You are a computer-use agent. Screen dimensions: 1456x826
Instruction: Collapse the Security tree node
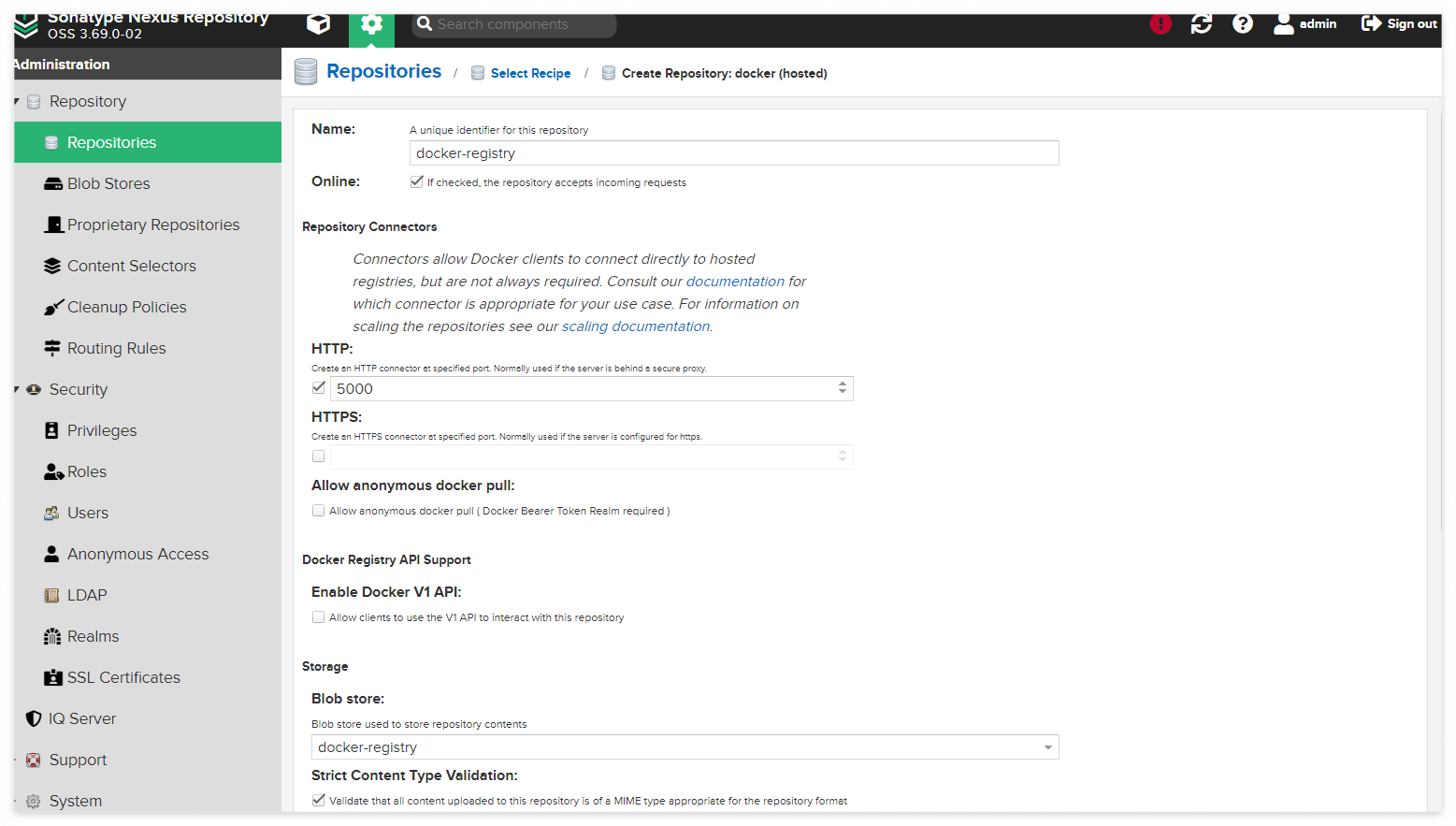17,389
